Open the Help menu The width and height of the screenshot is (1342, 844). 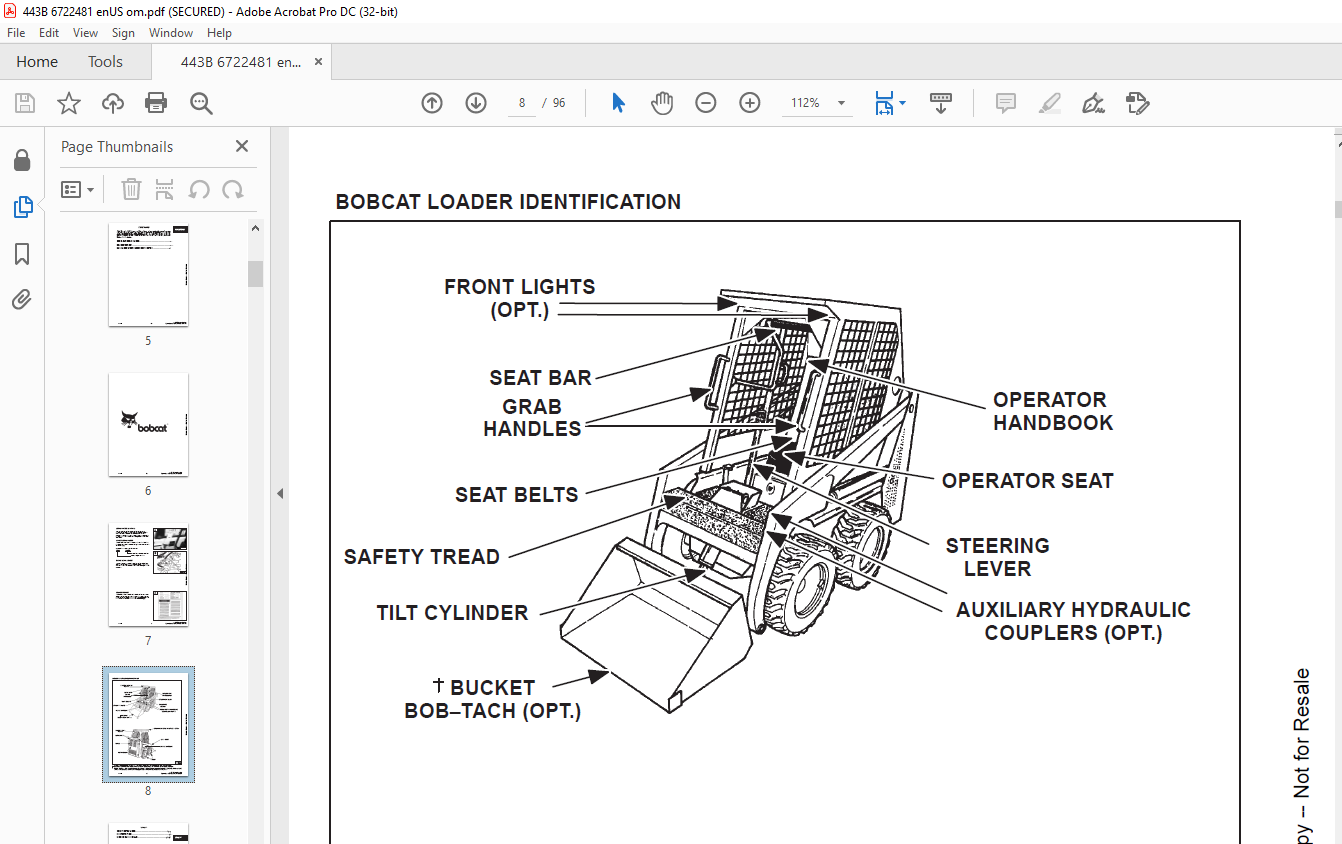click(x=219, y=33)
